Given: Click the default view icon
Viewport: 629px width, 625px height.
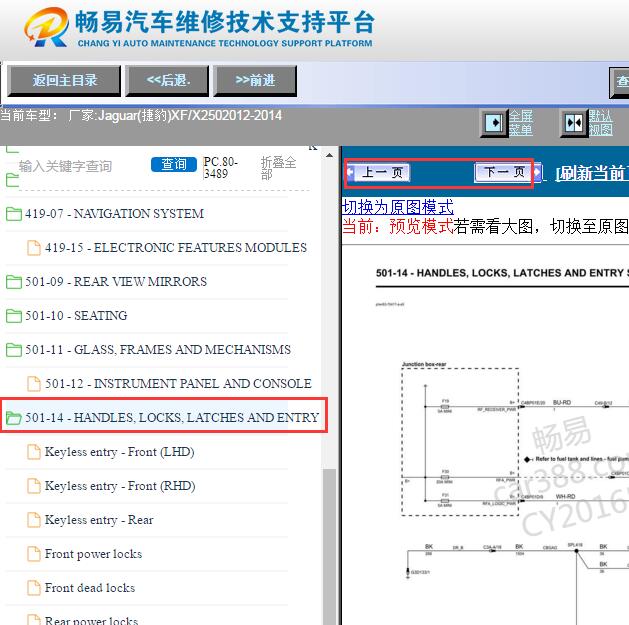Looking at the screenshot, I should pos(574,123).
